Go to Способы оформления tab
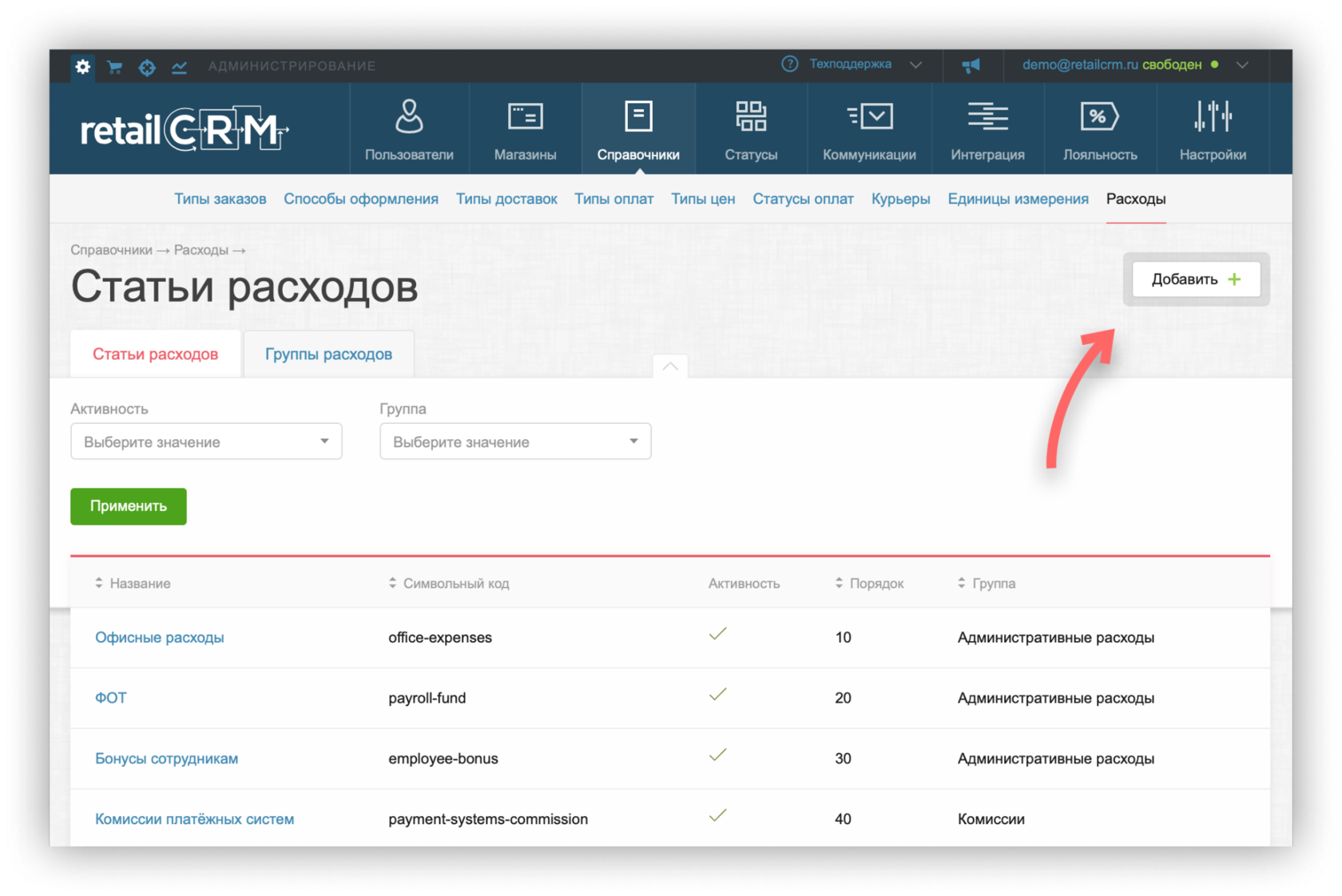1342x896 pixels. click(x=361, y=199)
